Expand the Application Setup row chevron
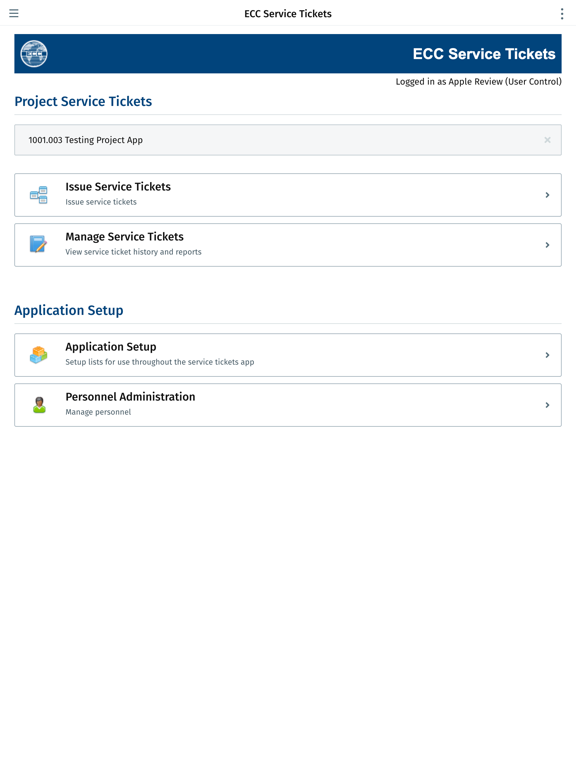Viewport: 576px width, 768px height. [547, 355]
